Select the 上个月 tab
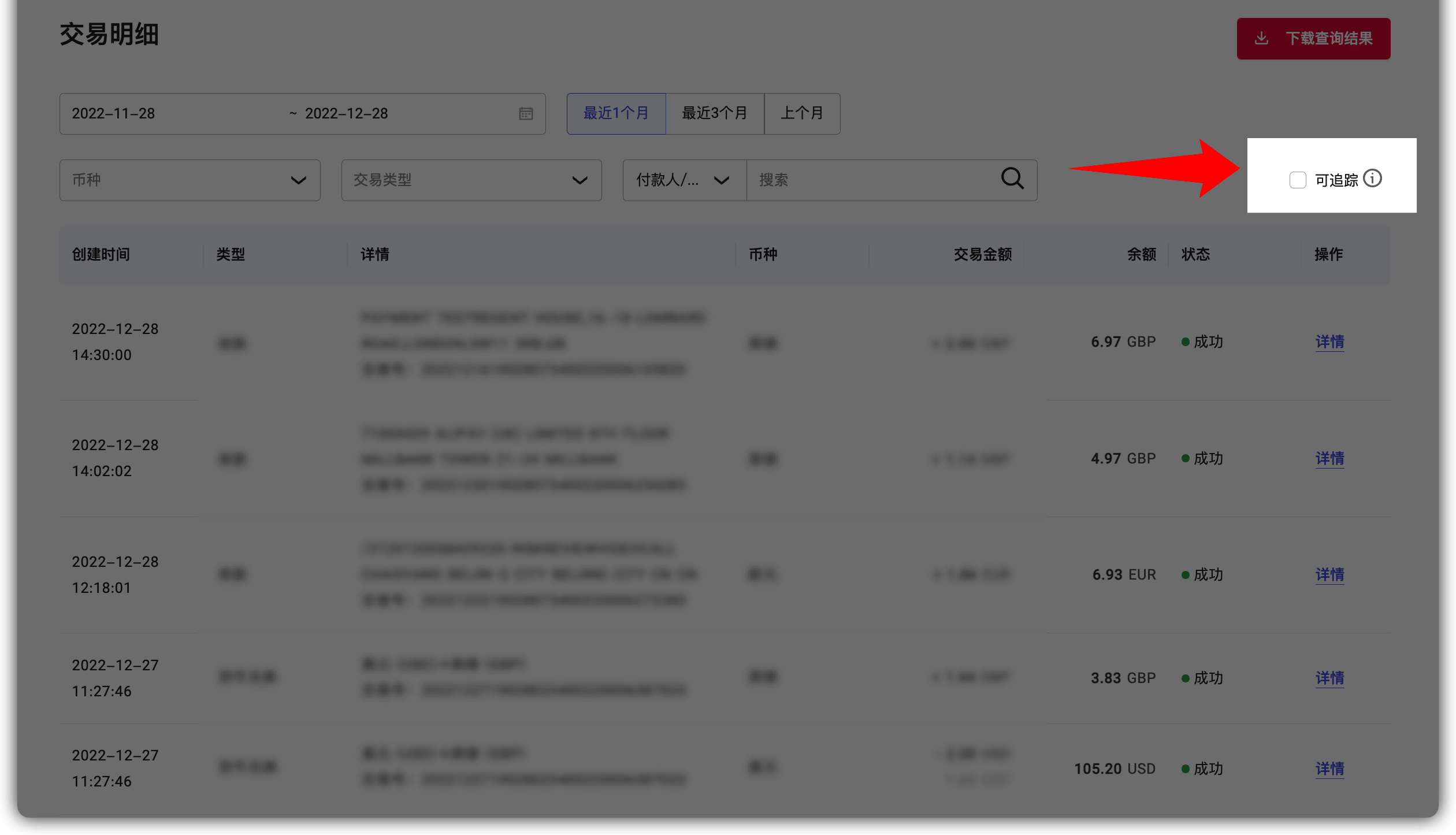Viewport: 1456px width, 835px height. (803, 113)
